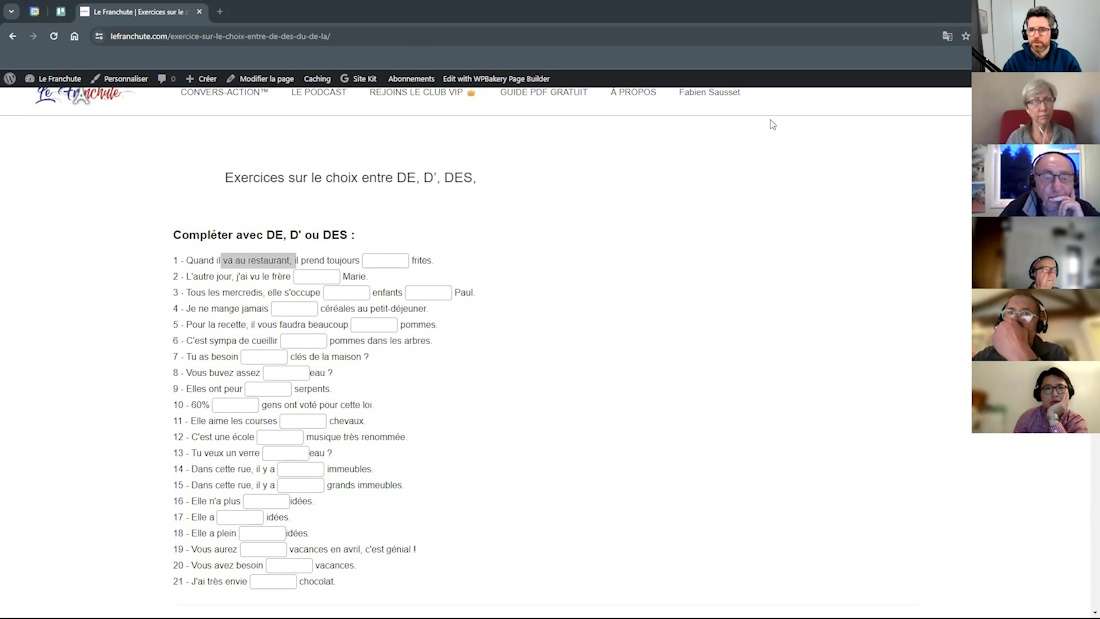The image size is (1100, 619).
Task: Click the blank after 'Elle a plein'
Action: 262,534
